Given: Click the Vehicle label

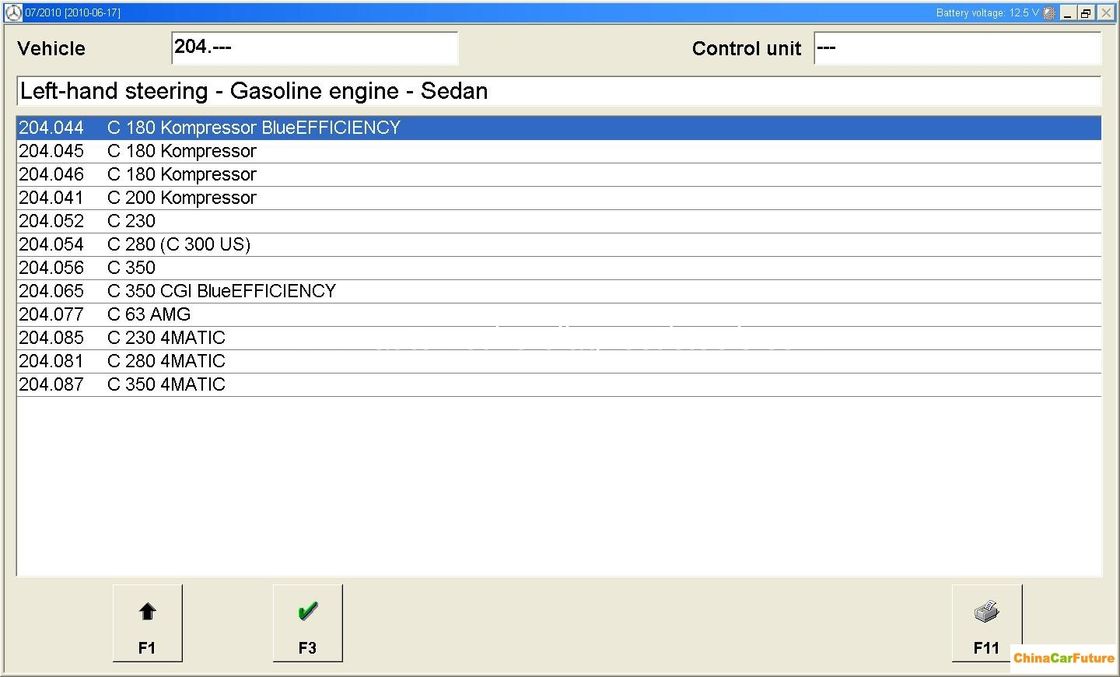Looking at the screenshot, I should pos(51,49).
